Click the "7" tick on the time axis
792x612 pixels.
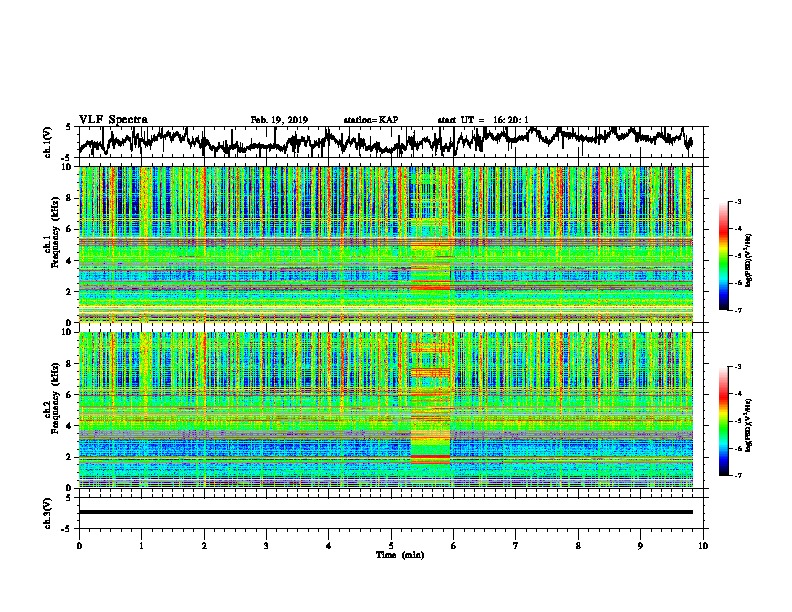pyautogui.click(x=516, y=546)
